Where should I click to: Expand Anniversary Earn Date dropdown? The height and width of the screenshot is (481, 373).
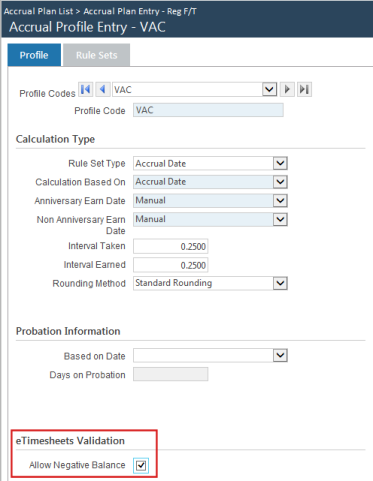pos(280,201)
